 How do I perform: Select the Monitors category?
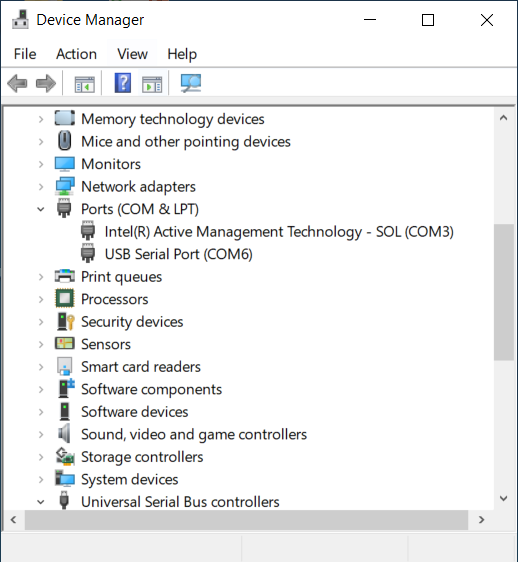111,164
